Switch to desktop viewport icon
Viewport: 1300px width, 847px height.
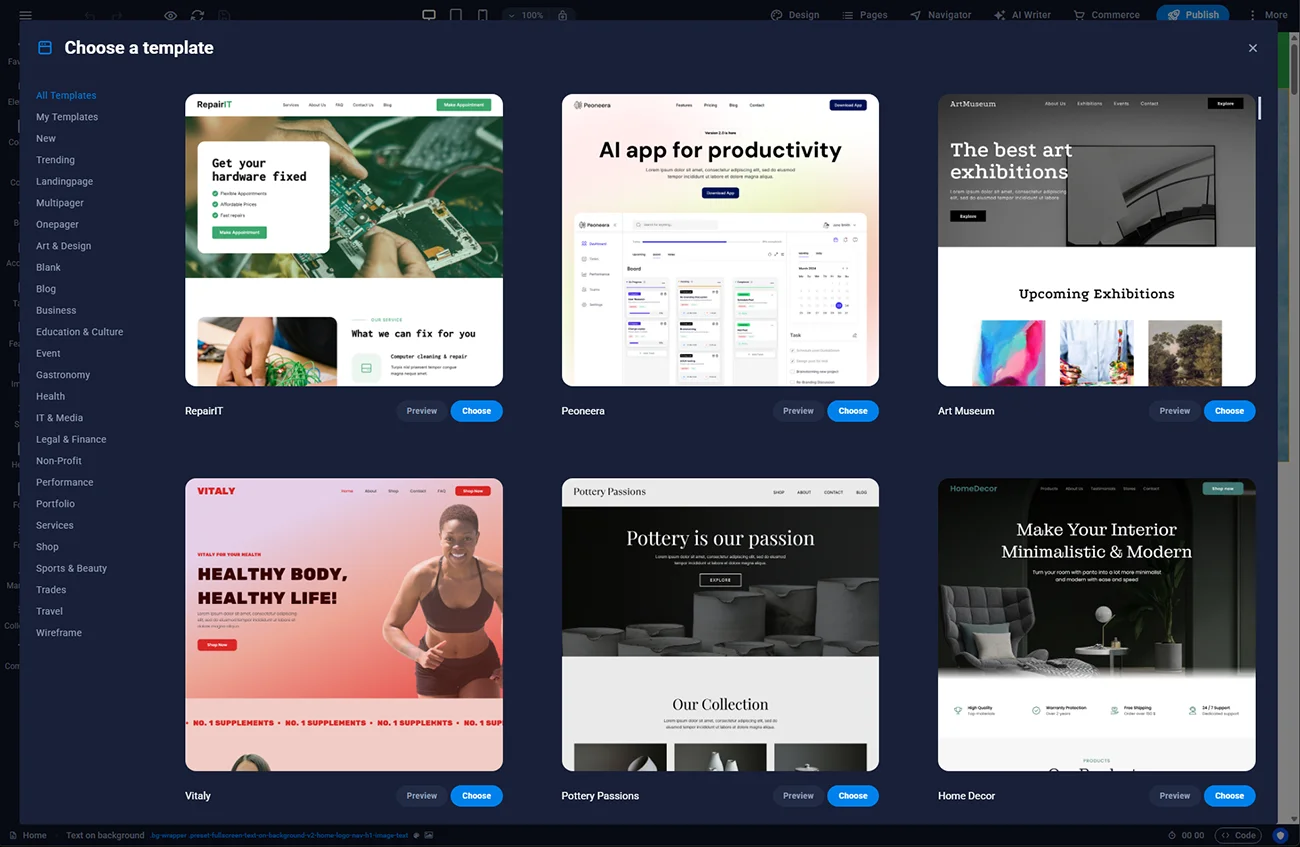pyautogui.click(x=429, y=15)
